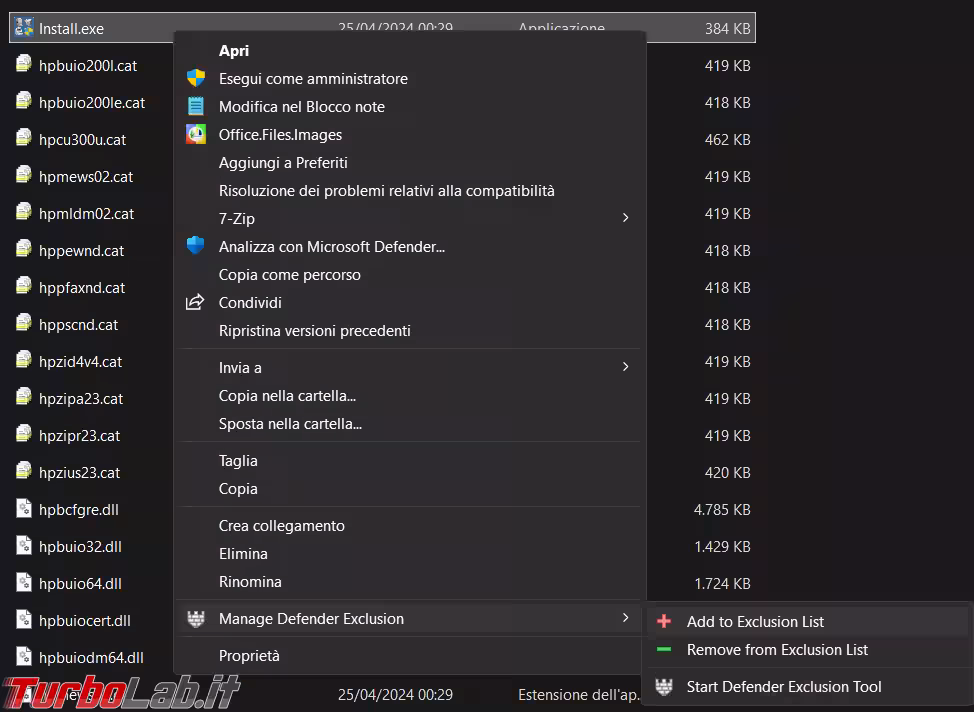Choose Copia come percorso
Image resolution: width=974 pixels, height=712 pixels.
pyautogui.click(x=290, y=274)
